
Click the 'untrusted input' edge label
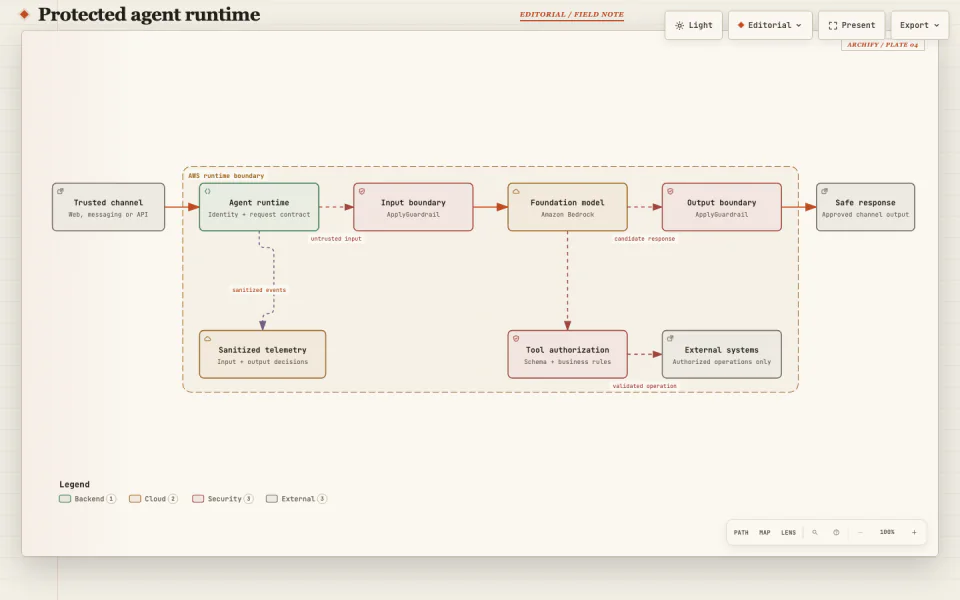pyautogui.click(x=336, y=239)
